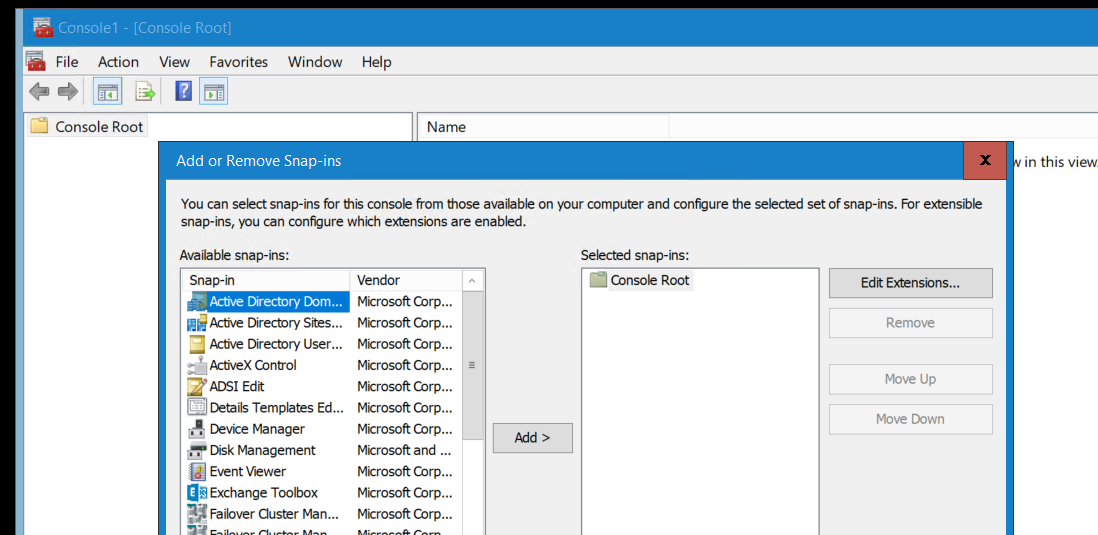Click the available snap-ins list scrollbar

click(x=473, y=365)
